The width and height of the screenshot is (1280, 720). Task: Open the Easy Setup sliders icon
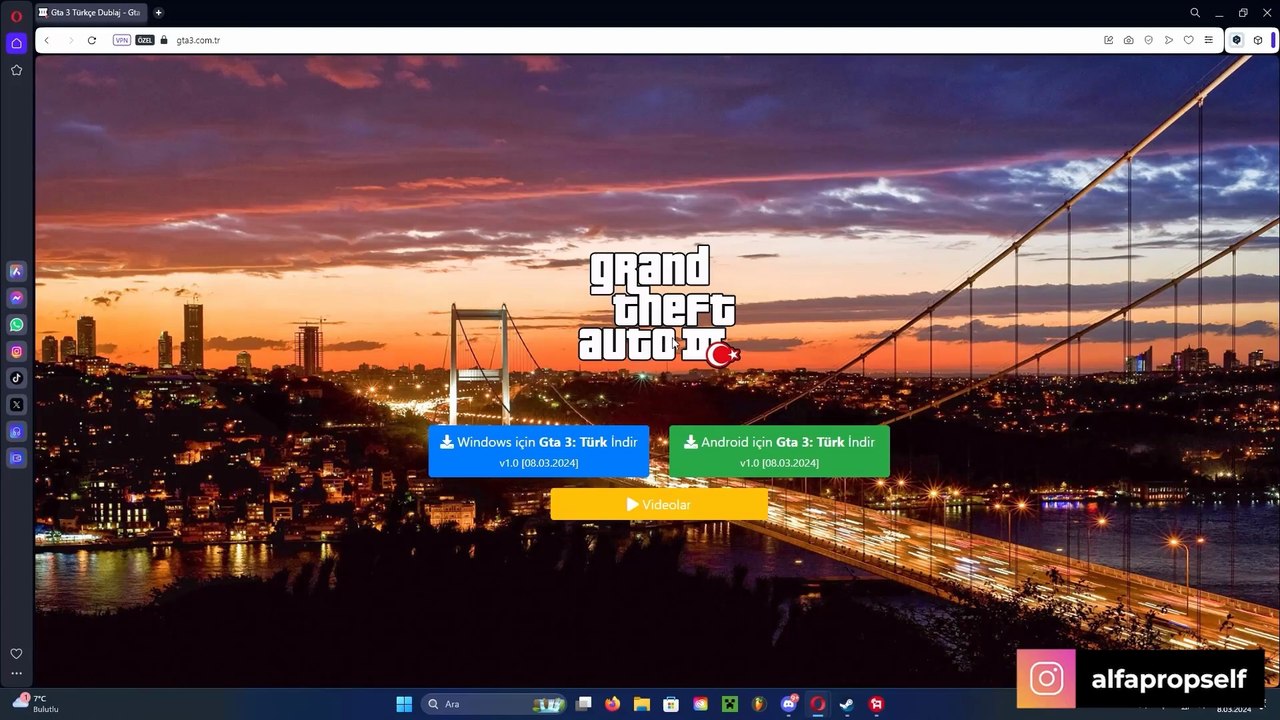[x=1209, y=40]
